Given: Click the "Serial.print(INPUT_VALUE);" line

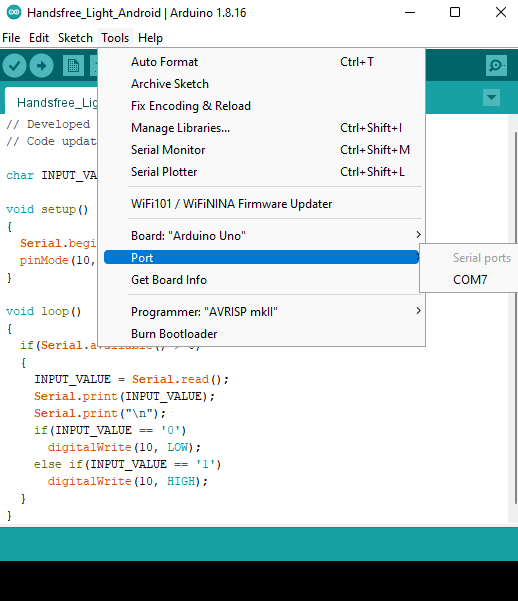Looking at the screenshot, I should 124,396.
